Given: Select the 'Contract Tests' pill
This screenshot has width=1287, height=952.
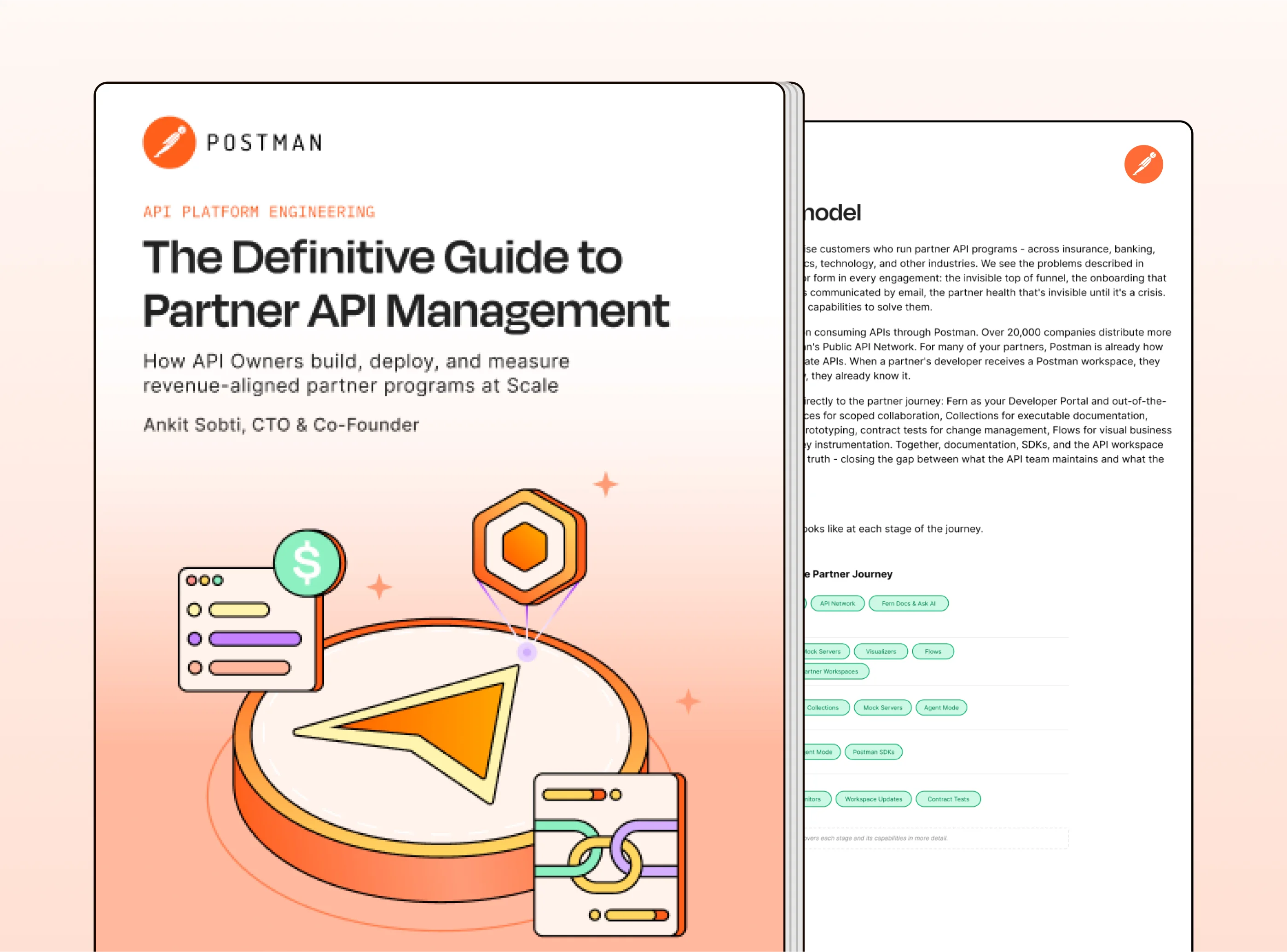Looking at the screenshot, I should 948,799.
